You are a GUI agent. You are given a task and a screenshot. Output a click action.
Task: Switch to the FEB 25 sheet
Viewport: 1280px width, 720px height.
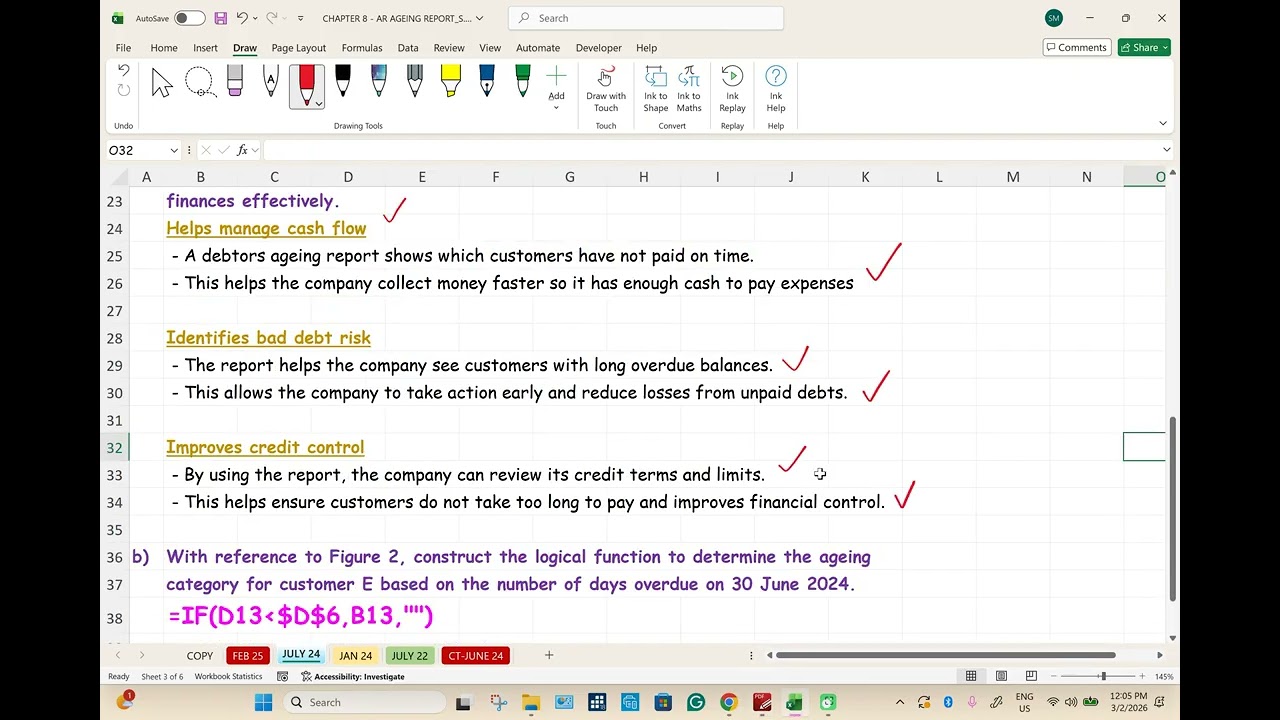point(248,656)
